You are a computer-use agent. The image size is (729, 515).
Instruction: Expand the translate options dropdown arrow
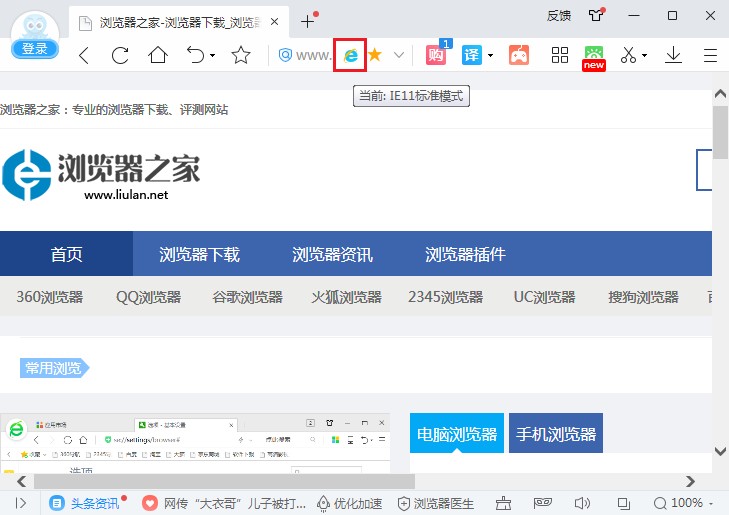(x=490, y=55)
